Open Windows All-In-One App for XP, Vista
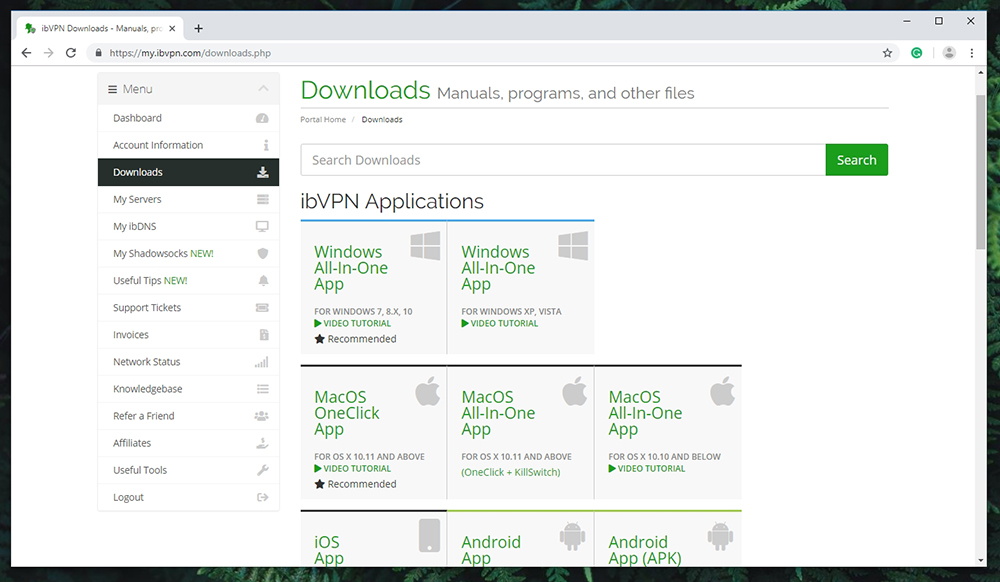Screen dimensions: 1000x582 click(x=498, y=268)
